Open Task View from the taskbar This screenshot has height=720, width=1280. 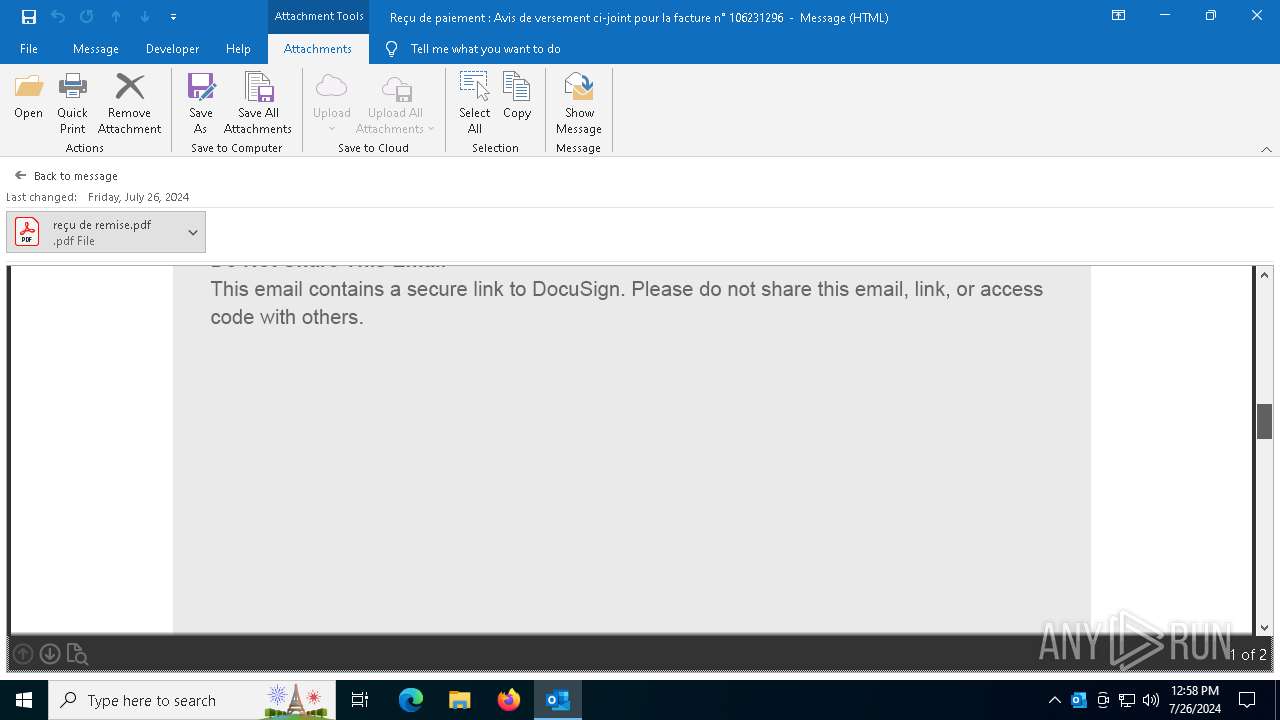[x=361, y=700]
